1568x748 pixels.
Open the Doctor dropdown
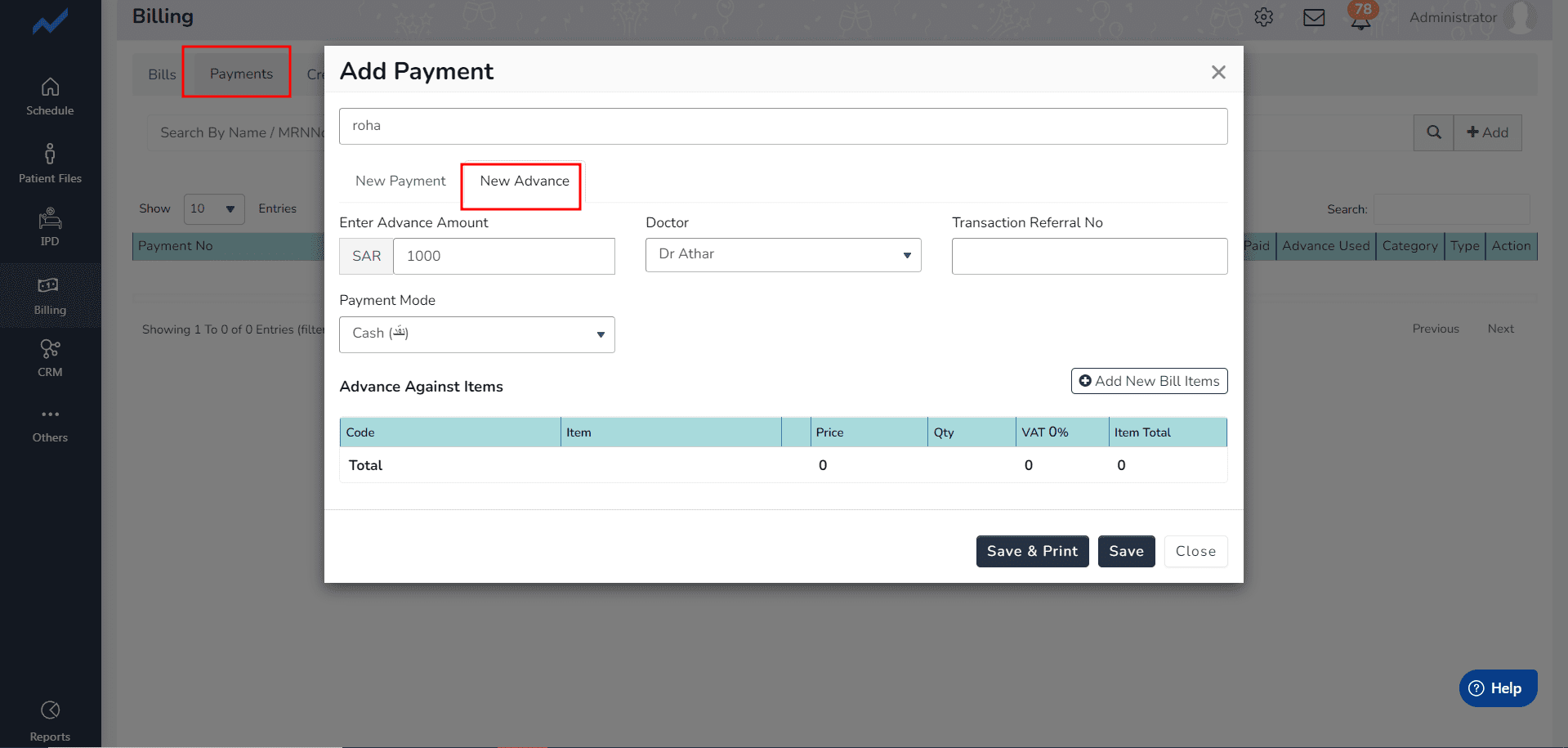pyautogui.click(x=783, y=255)
